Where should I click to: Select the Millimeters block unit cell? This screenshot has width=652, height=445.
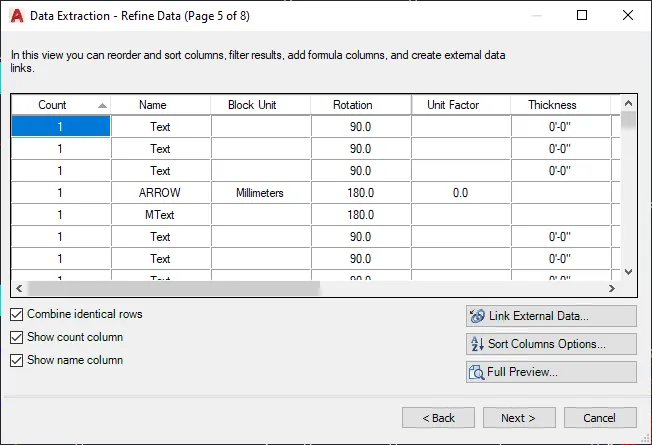[261, 193]
